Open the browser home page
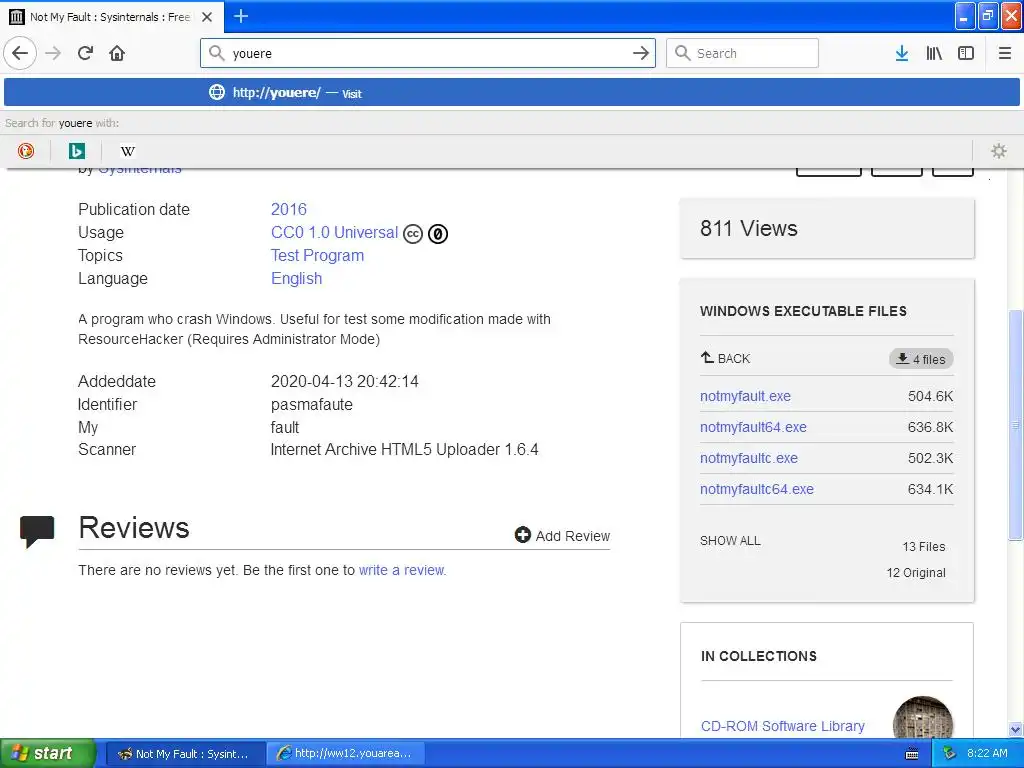Image resolution: width=1024 pixels, height=768 pixels. (x=117, y=53)
